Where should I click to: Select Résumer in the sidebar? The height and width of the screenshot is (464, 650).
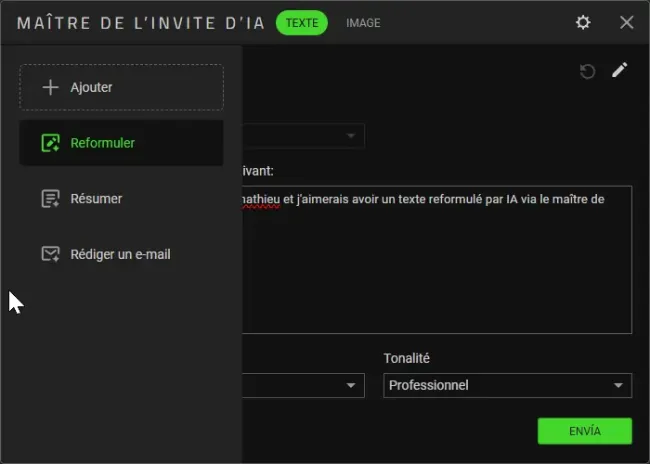(121, 199)
